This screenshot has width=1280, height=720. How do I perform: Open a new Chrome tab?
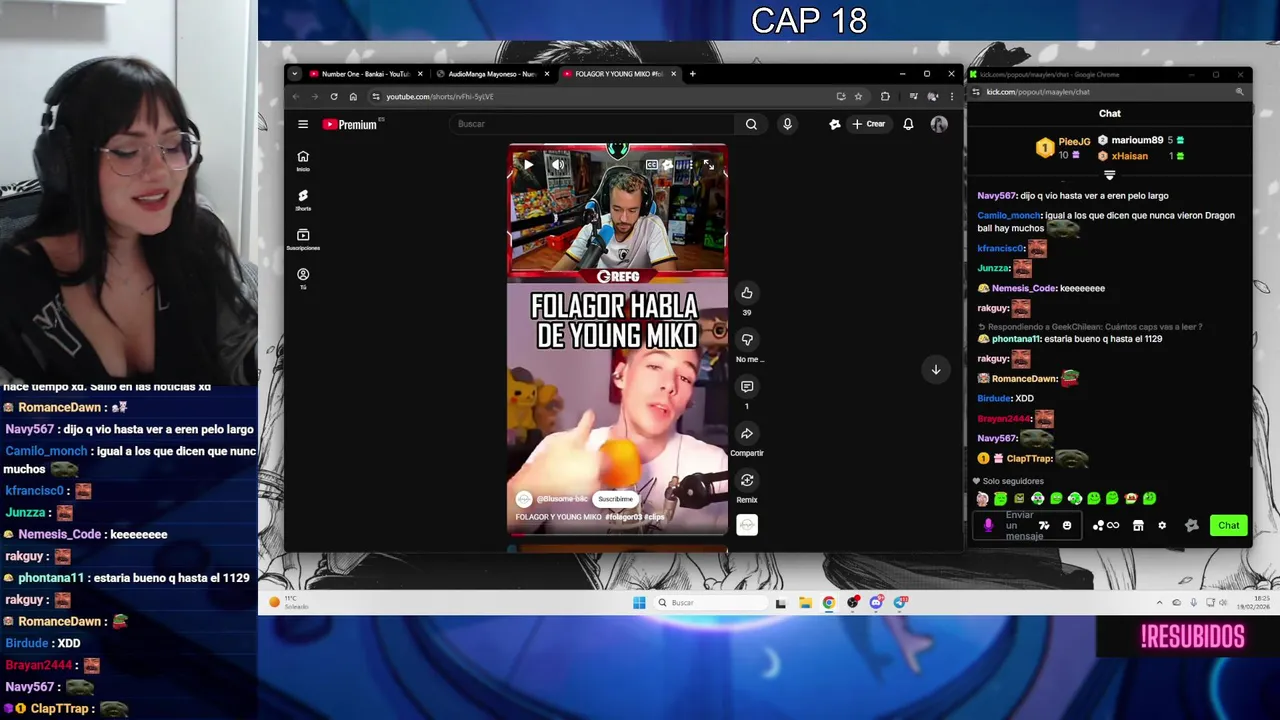[x=692, y=74]
